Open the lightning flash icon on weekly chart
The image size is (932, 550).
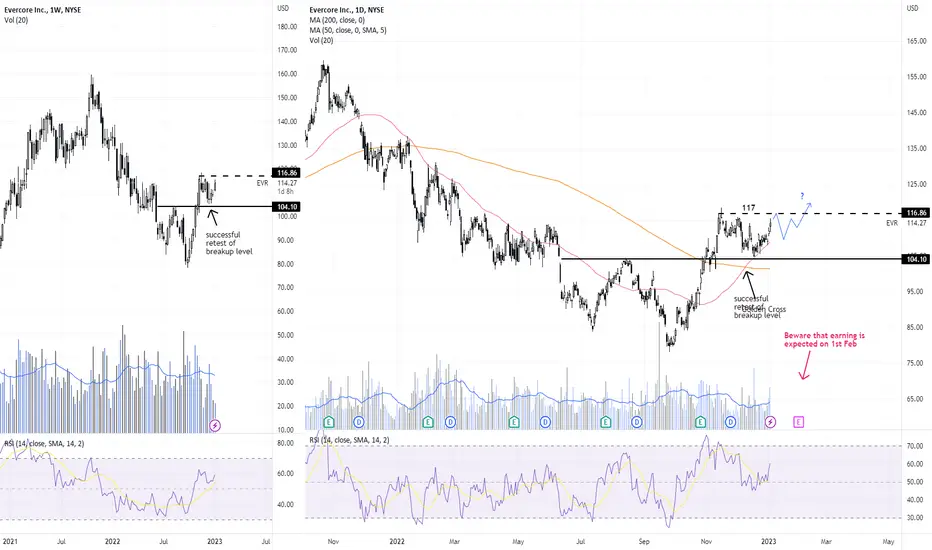tap(215, 425)
